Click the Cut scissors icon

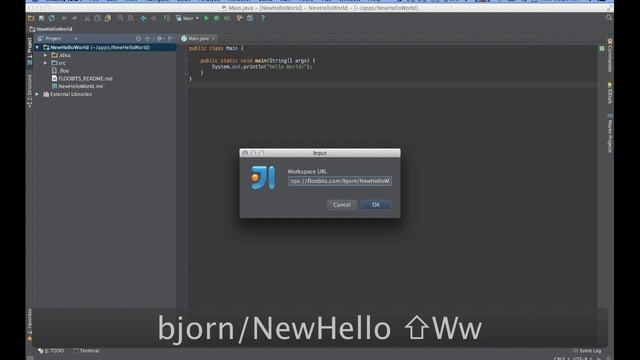tap(87, 18)
